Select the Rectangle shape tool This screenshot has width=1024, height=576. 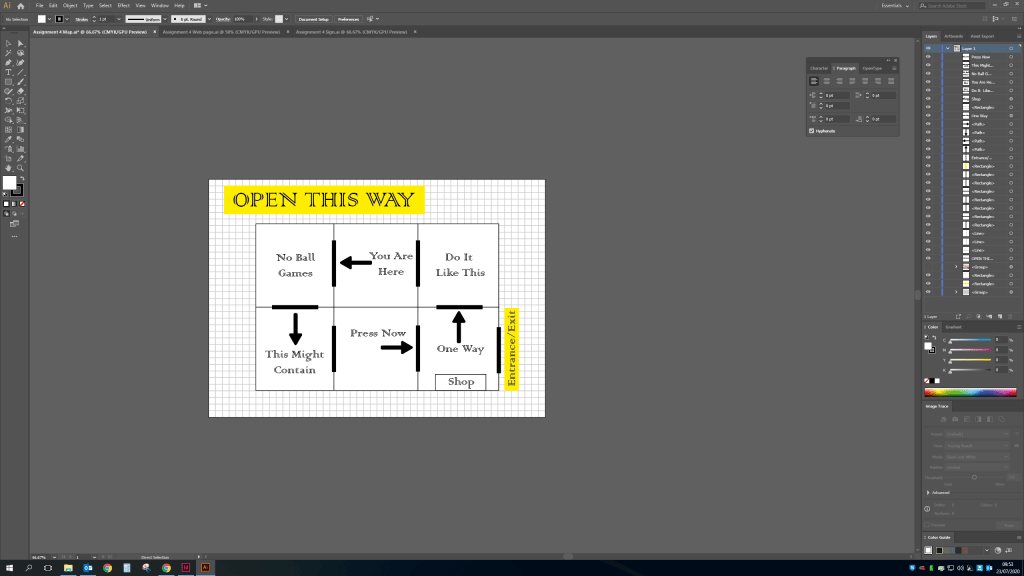pyautogui.click(x=9, y=81)
